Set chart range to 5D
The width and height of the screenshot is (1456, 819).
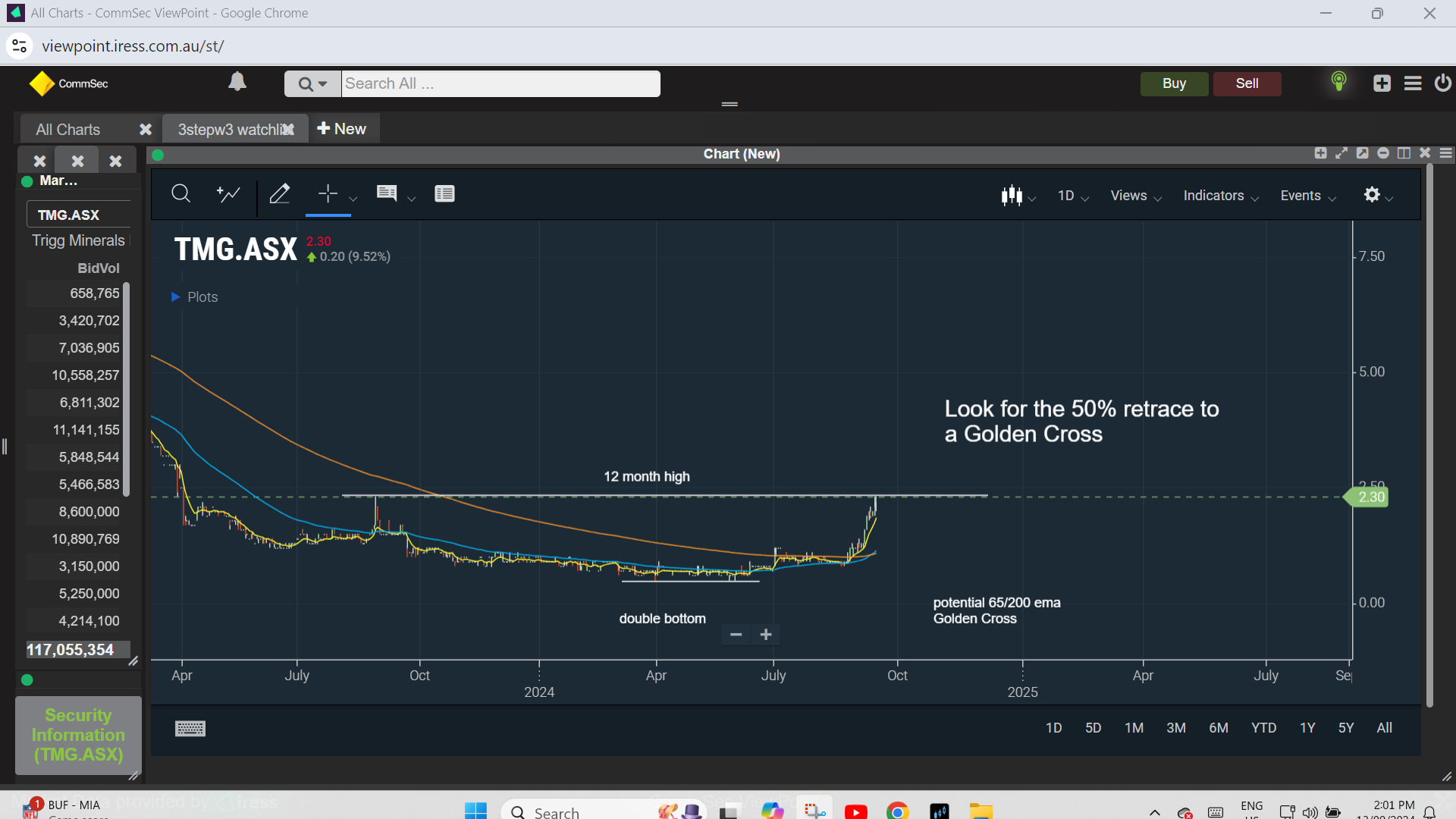pos(1093,728)
